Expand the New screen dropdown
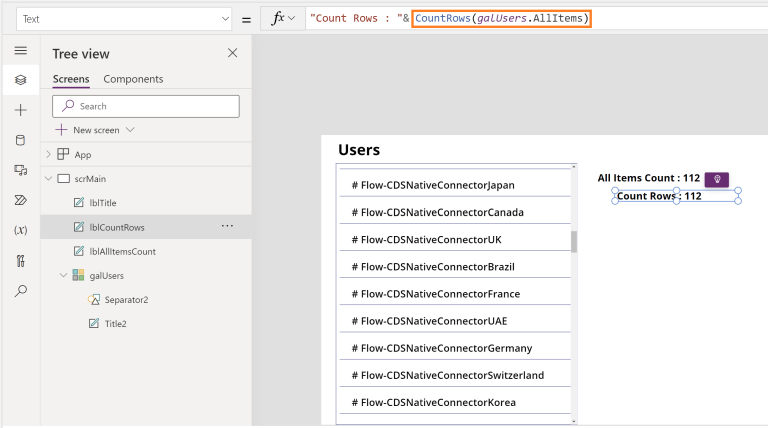Viewport: 768px width, 428px height. (130, 130)
